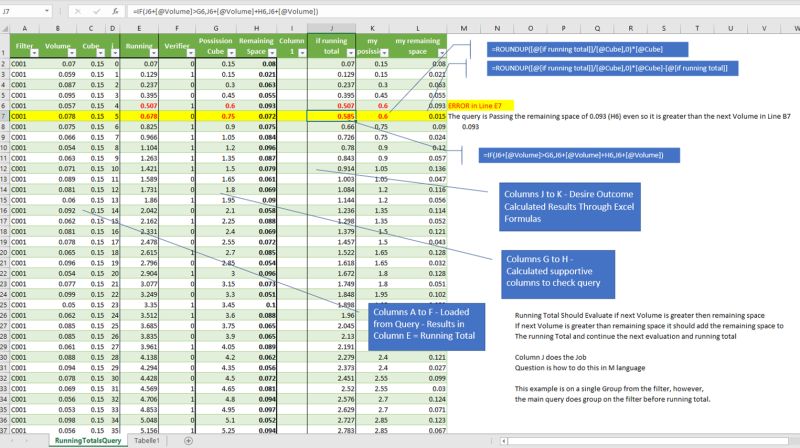Select the 'Columns G to H' blue box
The image size is (800, 448).
coord(558,274)
